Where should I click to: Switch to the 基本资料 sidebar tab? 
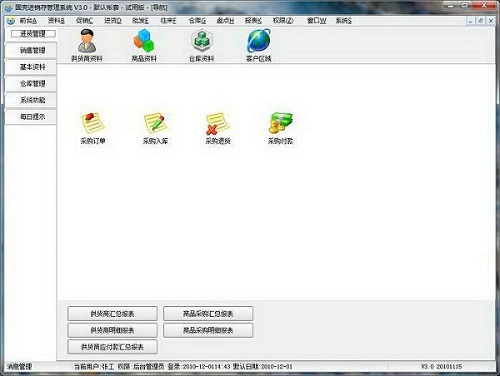(31, 67)
